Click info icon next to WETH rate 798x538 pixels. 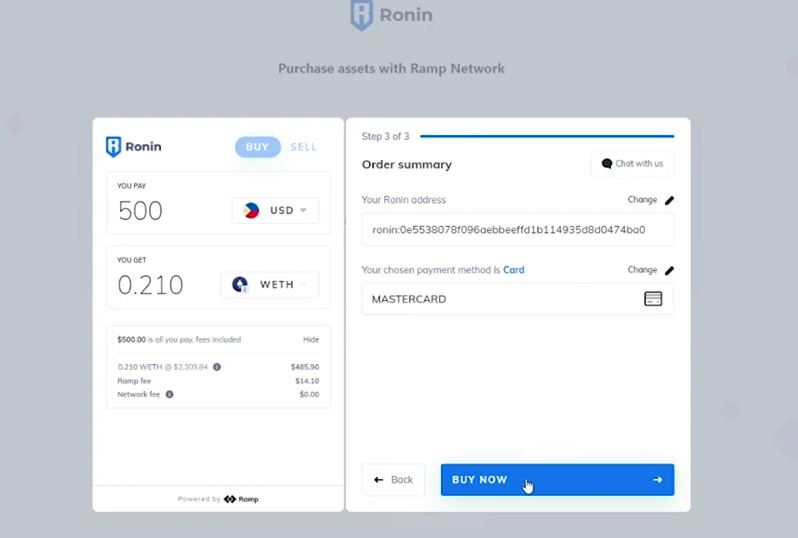(217, 366)
